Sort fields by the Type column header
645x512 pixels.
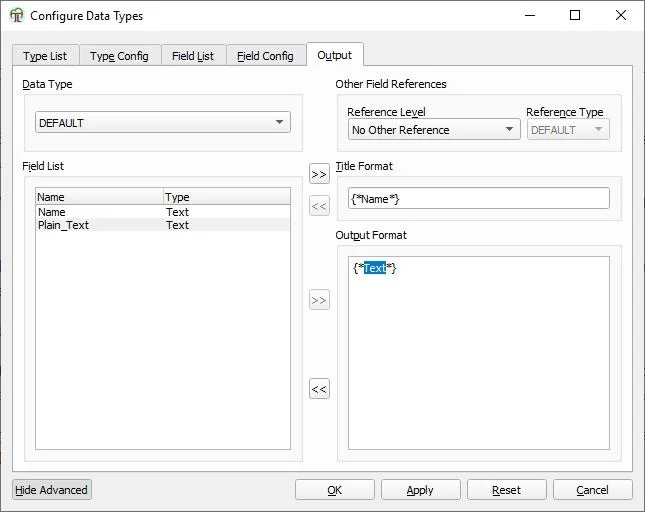tap(225, 197)
